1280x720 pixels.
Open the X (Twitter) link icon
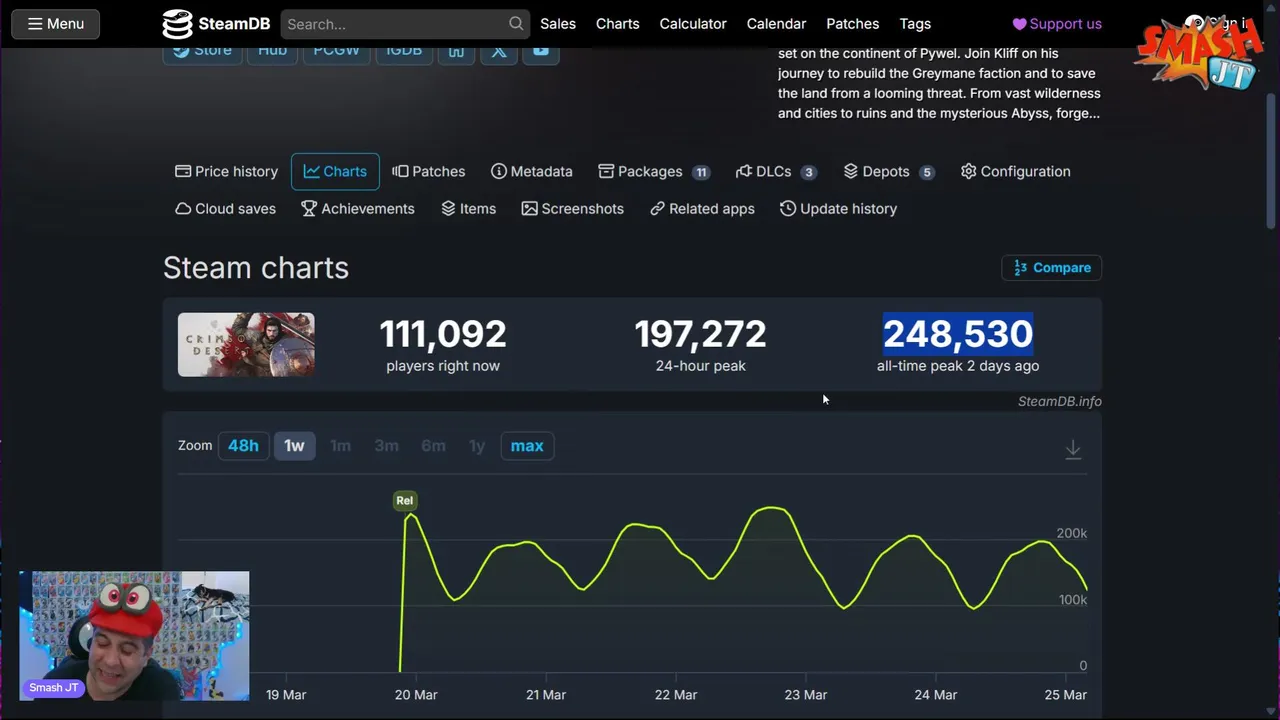498,52
